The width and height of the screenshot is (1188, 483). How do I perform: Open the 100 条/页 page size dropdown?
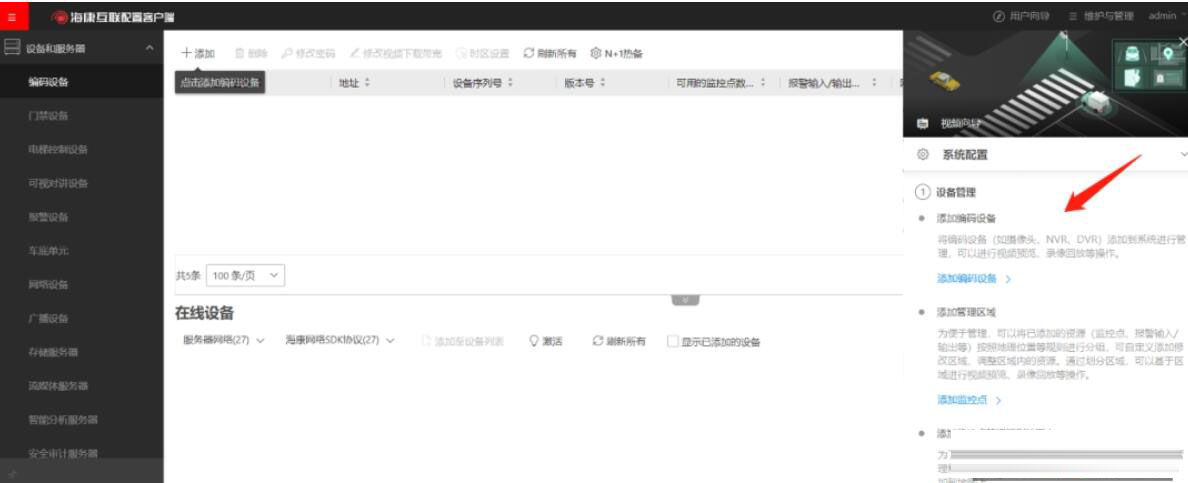tap(245, 276)
